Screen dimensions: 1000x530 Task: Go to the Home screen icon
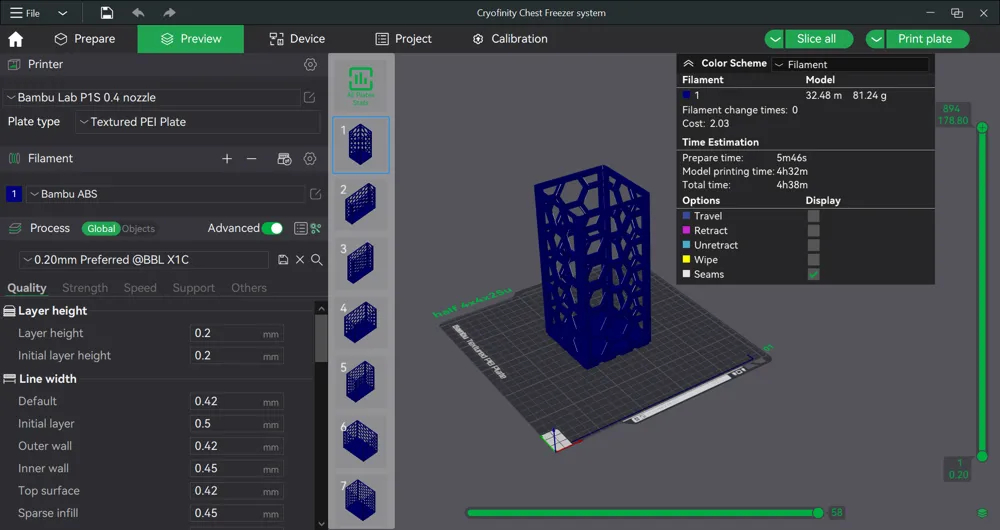click(16, 39)
